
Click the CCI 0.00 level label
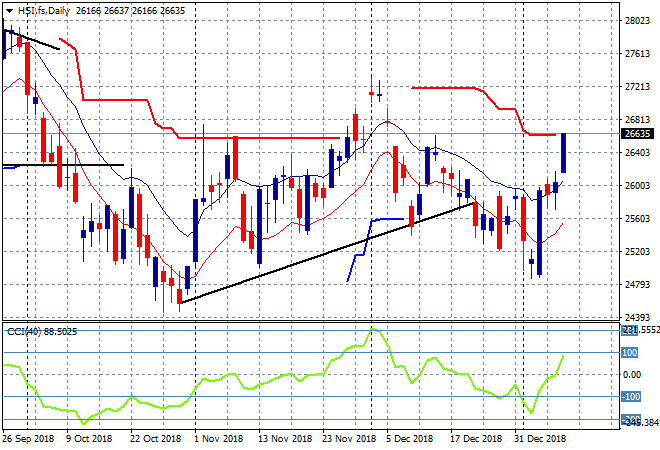click(632, 375)
